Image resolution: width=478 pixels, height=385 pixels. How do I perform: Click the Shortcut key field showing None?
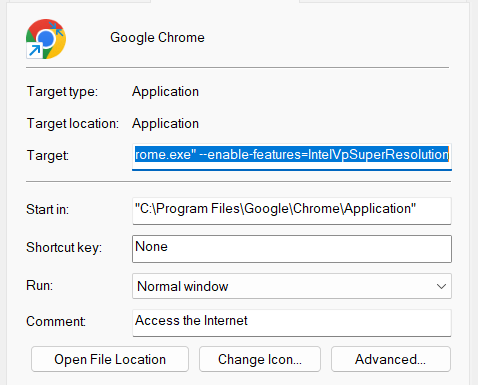(x=292, y=249)
